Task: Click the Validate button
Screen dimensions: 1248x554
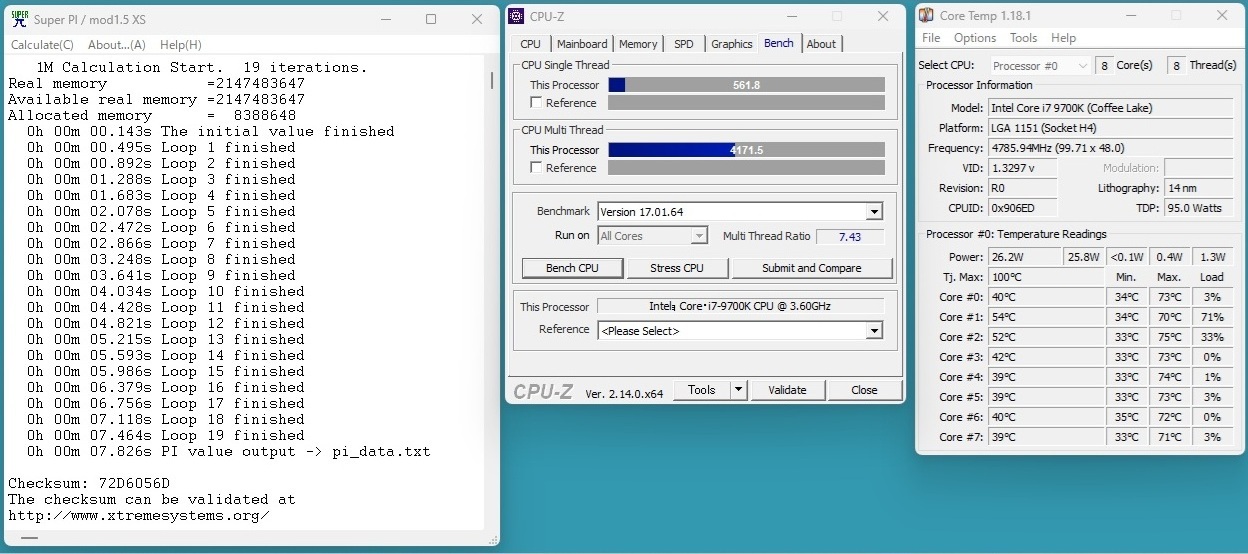Action: (787, 390)
